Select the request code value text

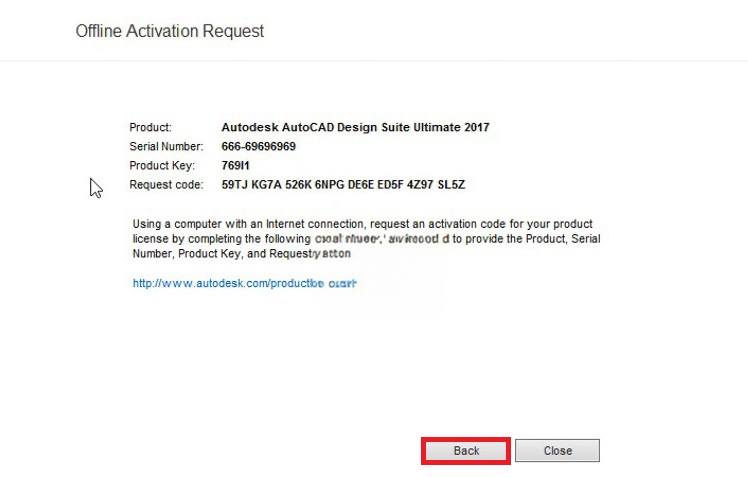[x=343, y=185]
